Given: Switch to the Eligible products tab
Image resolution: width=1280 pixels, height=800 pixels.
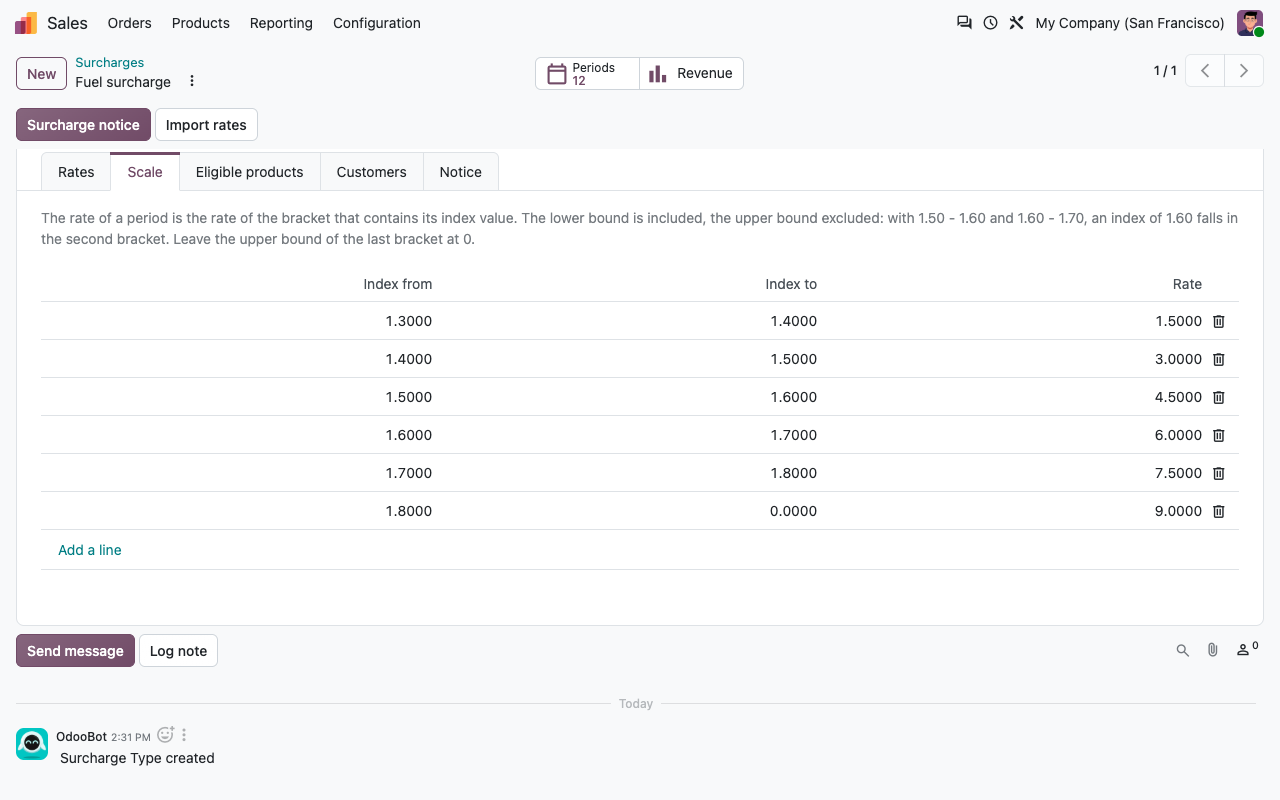Looking at the screenshot, I should 250,172.
